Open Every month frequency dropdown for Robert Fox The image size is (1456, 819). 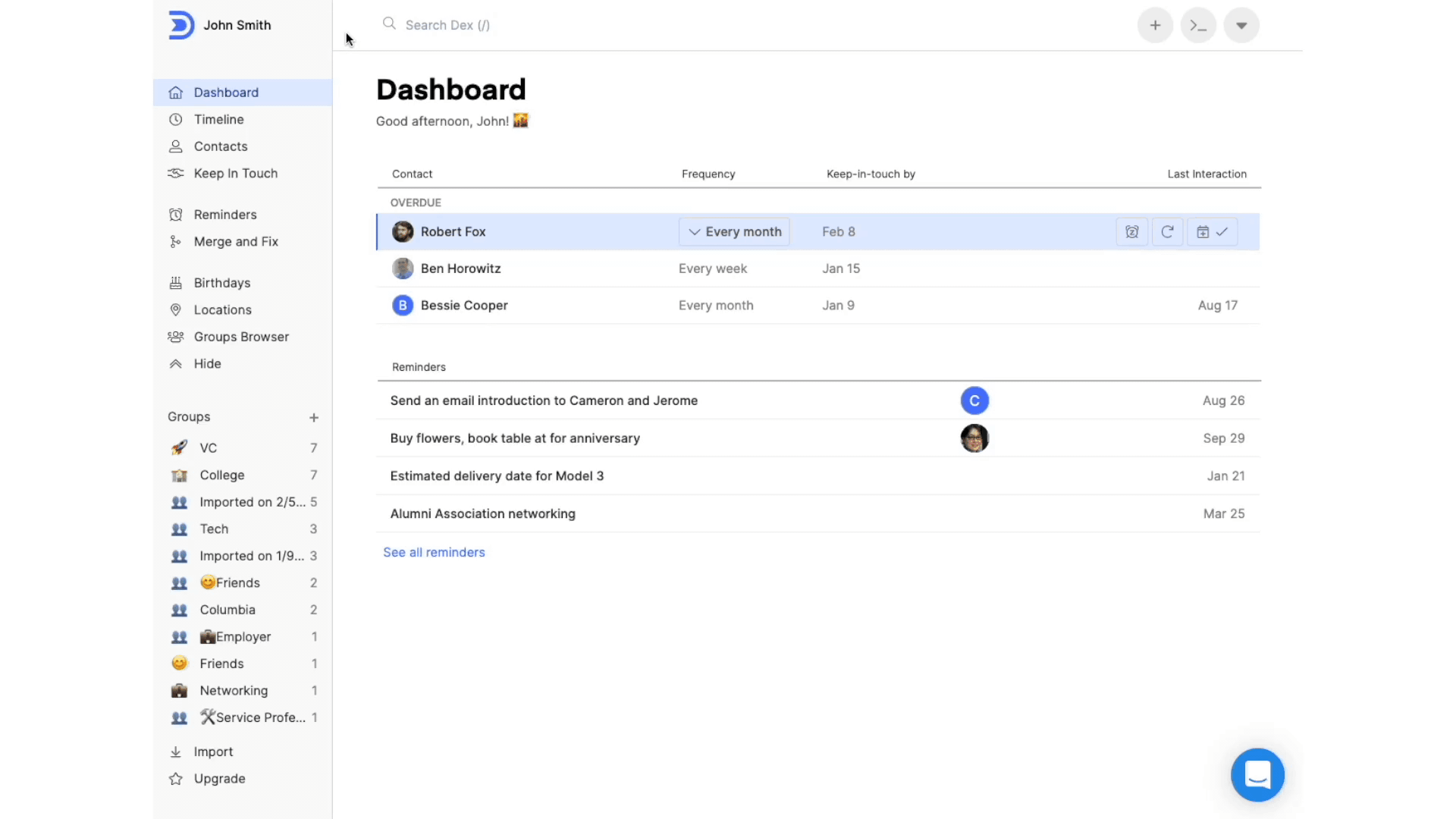pyautogui.click(x=734, y=232)
